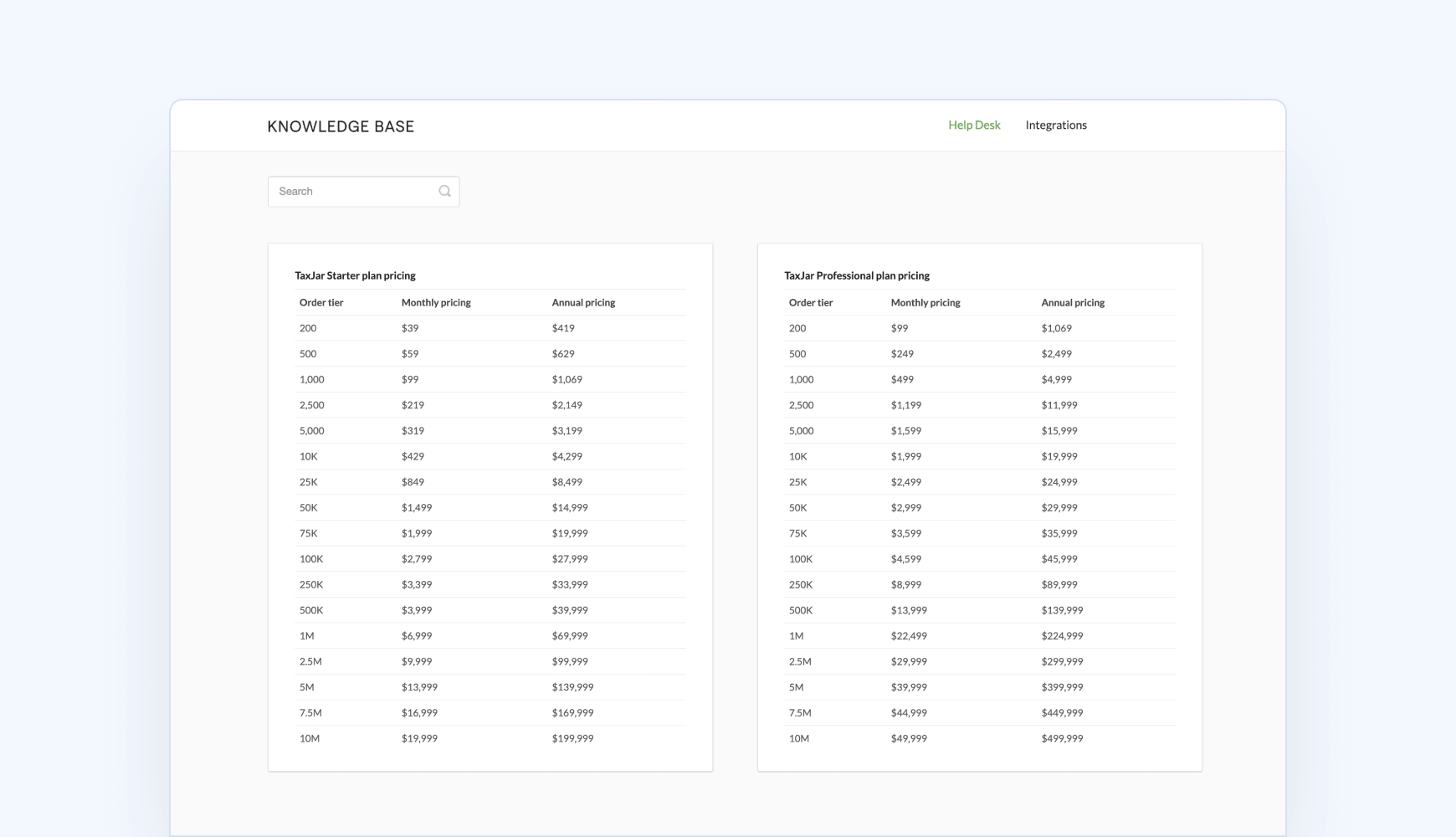Select the $35,999 annual price
The width and height of the screenshot is (1456, 837).
[x=1059, y=534]
